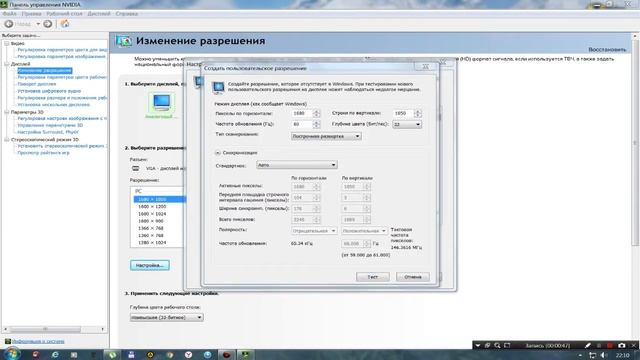Open the Назад history dropdown arrow
Image resolution: width=640 pixels, height=360 pixels.
(x=38, y=24)
